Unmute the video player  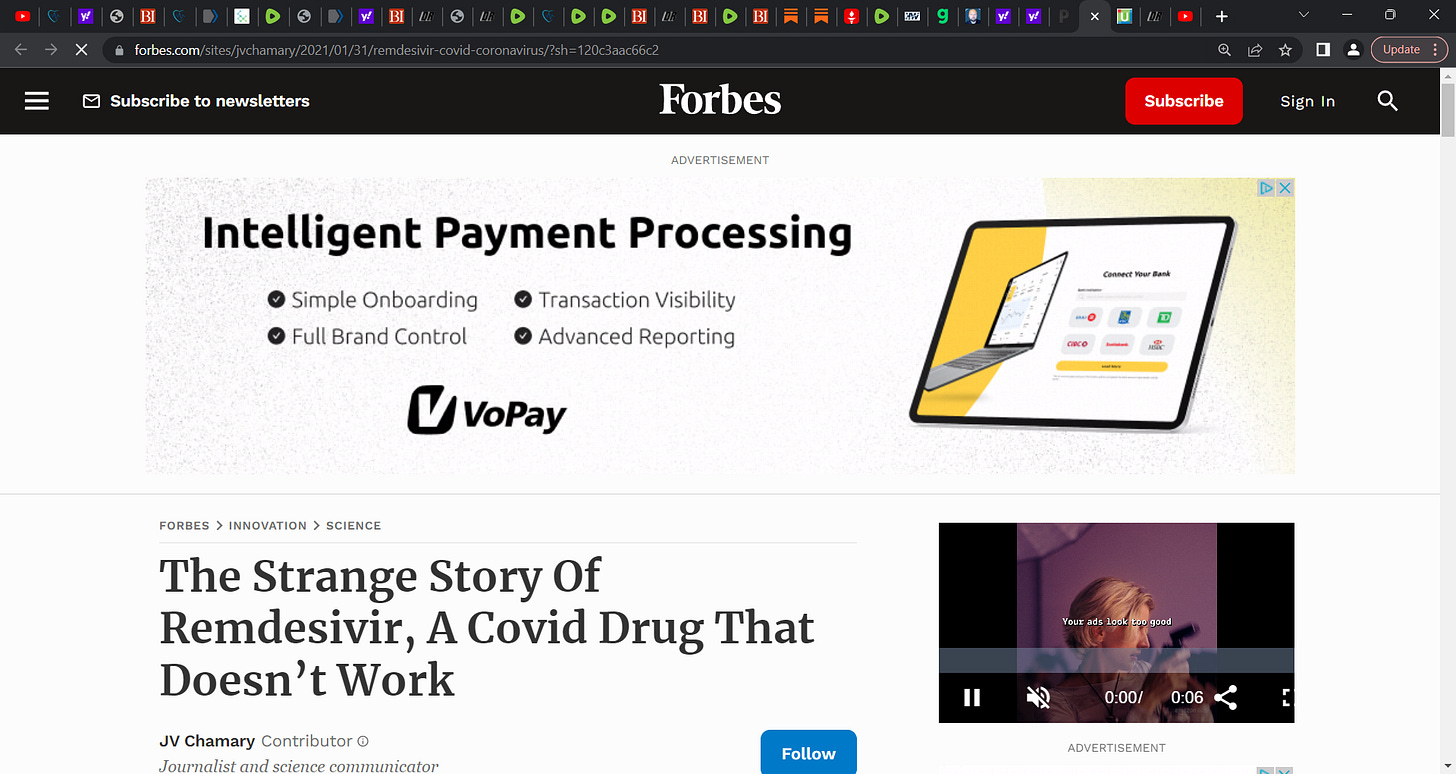[x=1038, y=697]
